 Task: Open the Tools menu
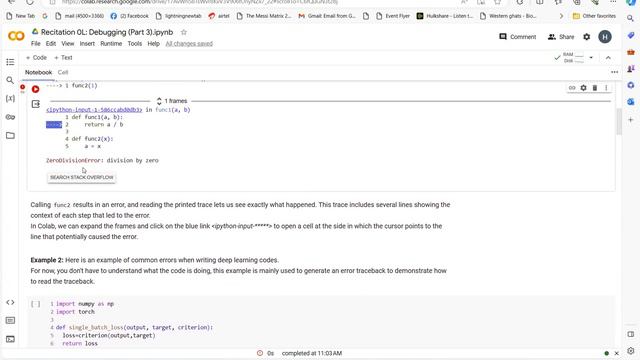[x=134, y=43]
